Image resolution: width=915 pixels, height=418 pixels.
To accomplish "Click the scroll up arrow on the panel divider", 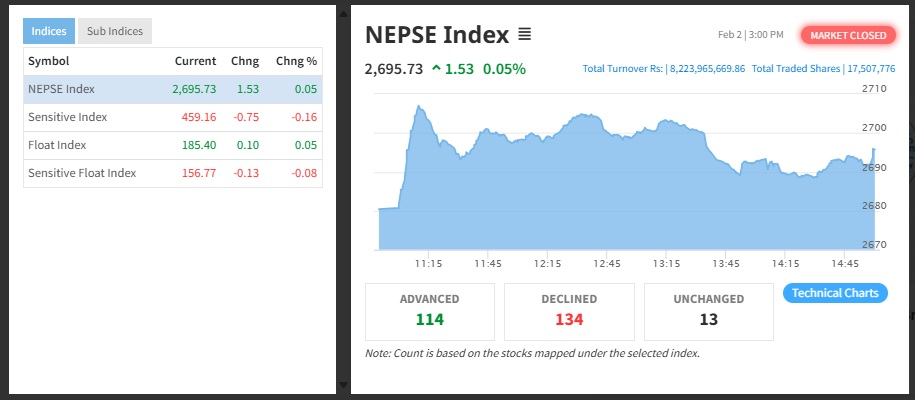I will [343, 12].
